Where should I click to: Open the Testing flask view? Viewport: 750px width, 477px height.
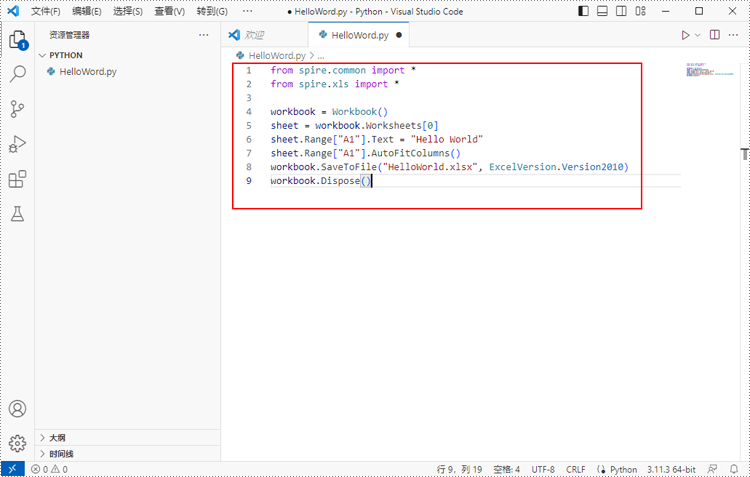pos(17,214)
